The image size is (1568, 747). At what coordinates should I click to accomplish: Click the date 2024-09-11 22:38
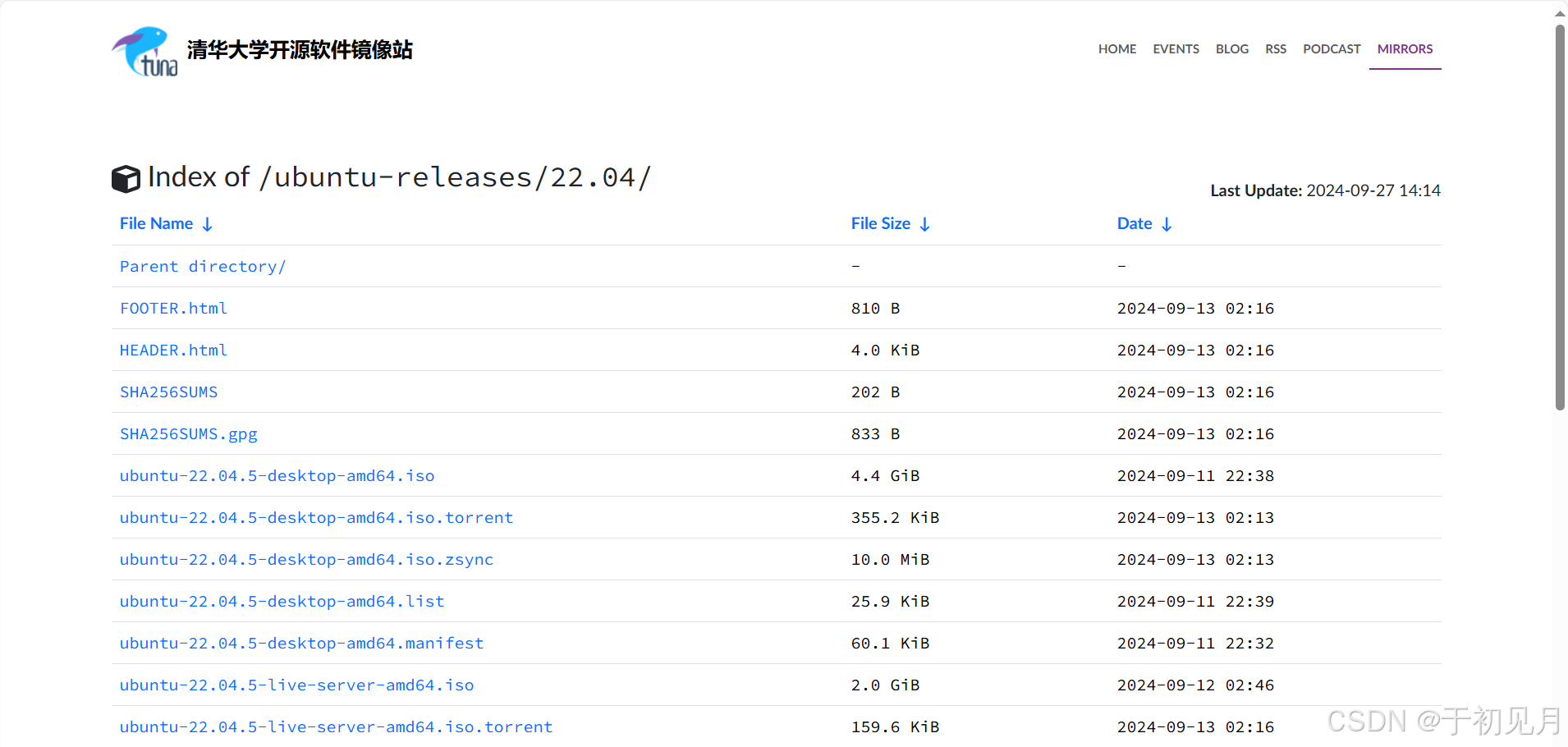tap(1195, 475)
